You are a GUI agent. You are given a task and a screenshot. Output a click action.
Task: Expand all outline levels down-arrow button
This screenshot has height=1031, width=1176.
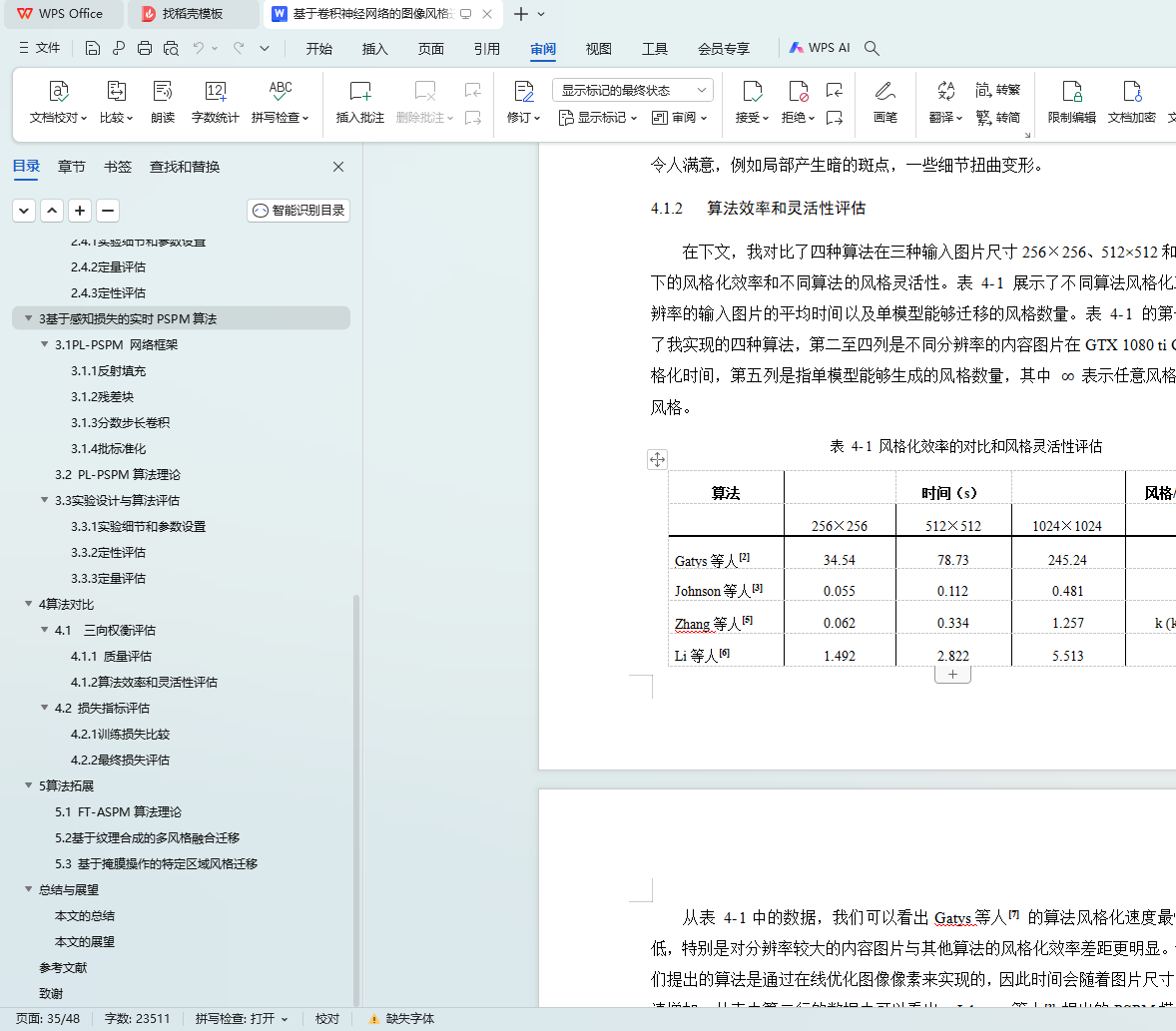click(24, 211)
